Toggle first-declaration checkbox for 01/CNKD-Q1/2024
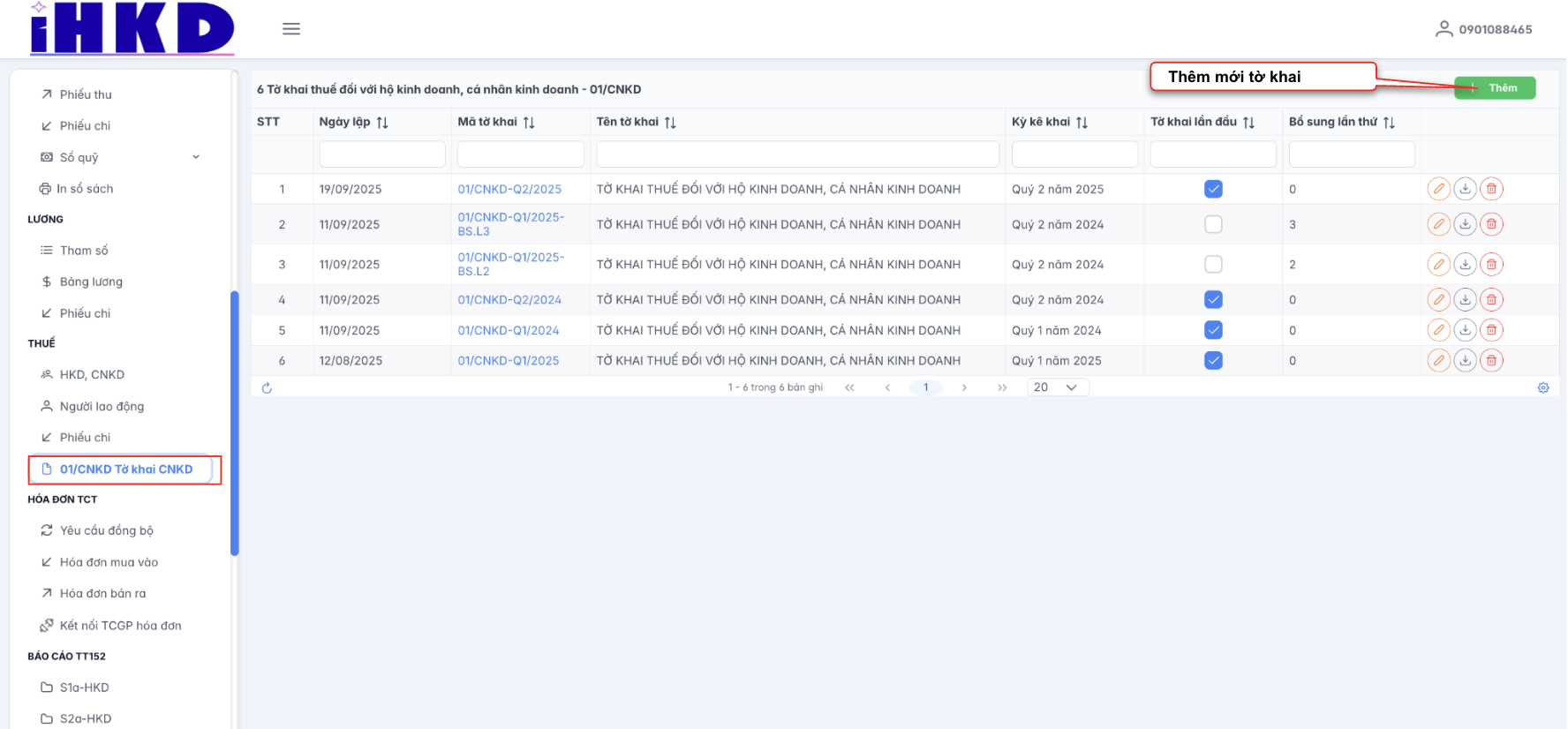1568x729 pixels. click(x=1213, y=330)
